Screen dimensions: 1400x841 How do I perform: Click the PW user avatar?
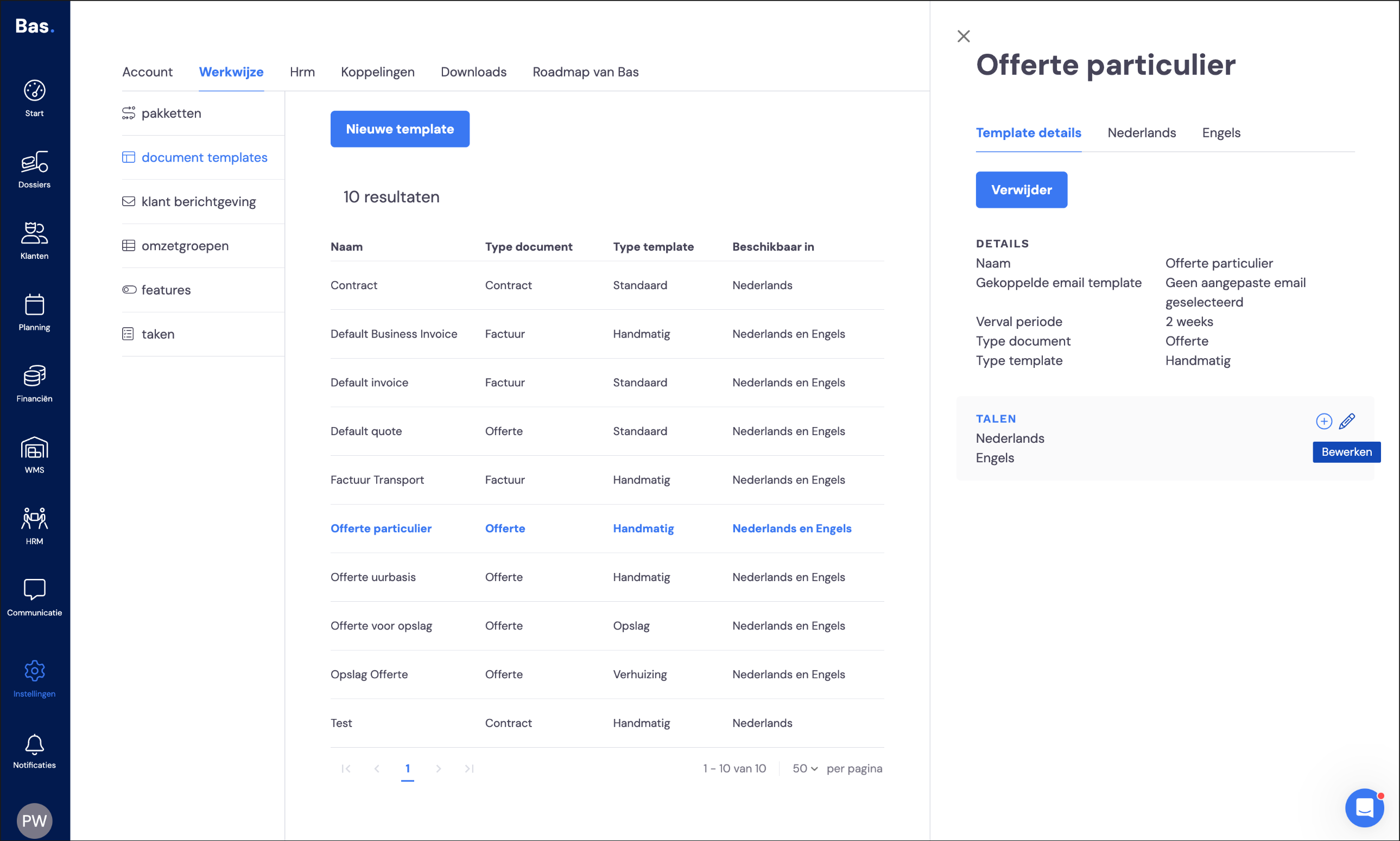(x=34, y=820)
